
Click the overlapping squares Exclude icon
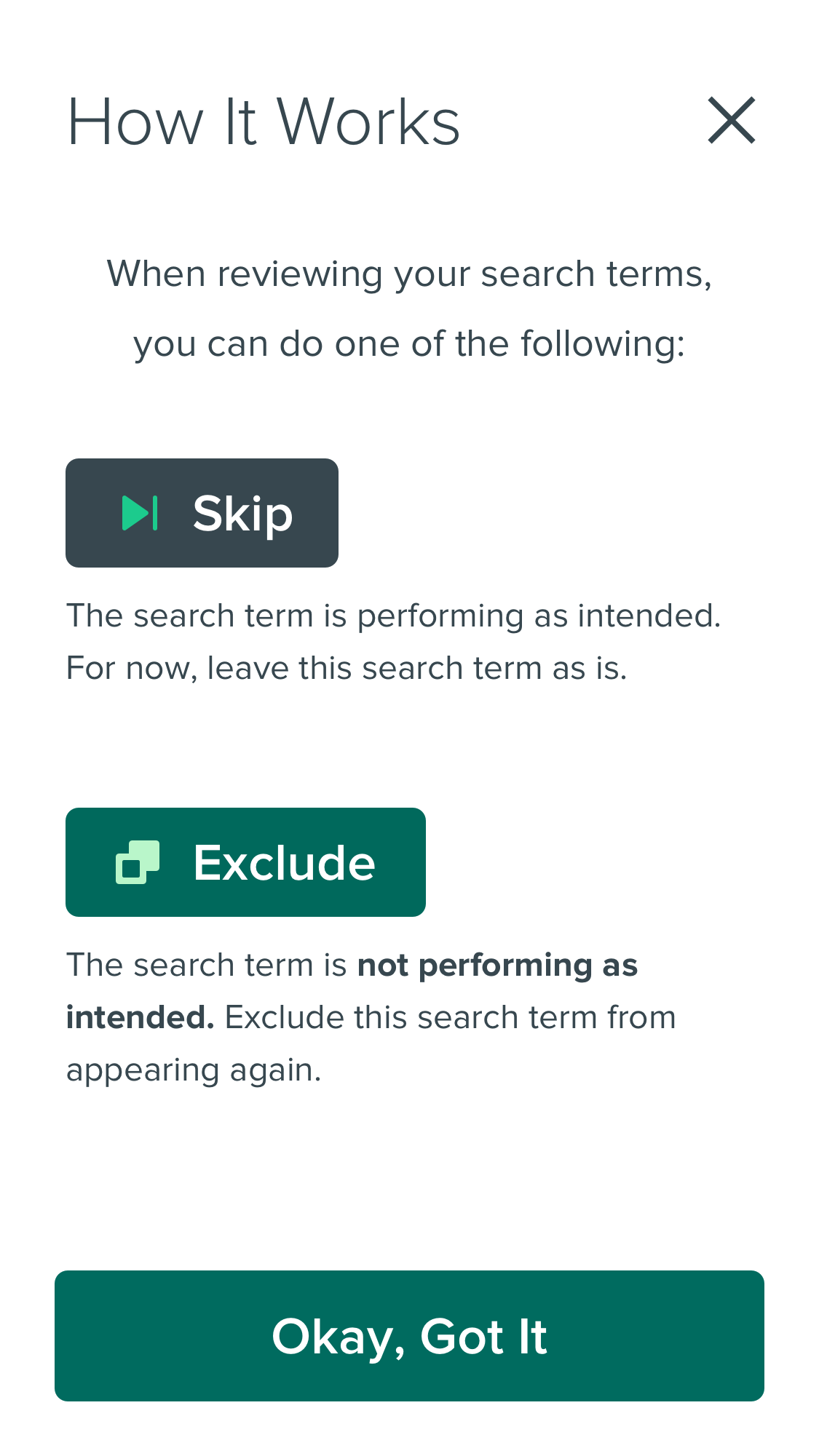click(138, 862)
